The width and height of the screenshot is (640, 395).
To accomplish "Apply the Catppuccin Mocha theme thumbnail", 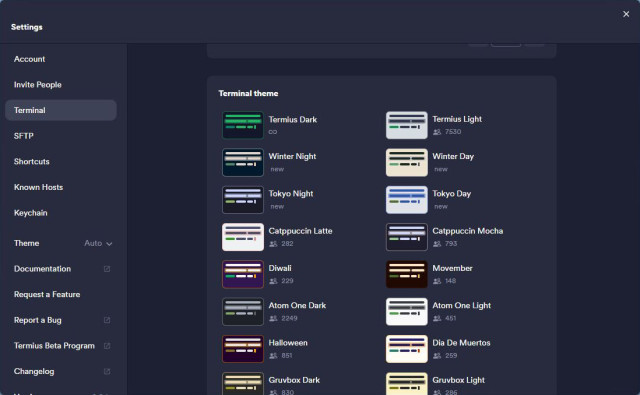I will click(x=407, y=237).
